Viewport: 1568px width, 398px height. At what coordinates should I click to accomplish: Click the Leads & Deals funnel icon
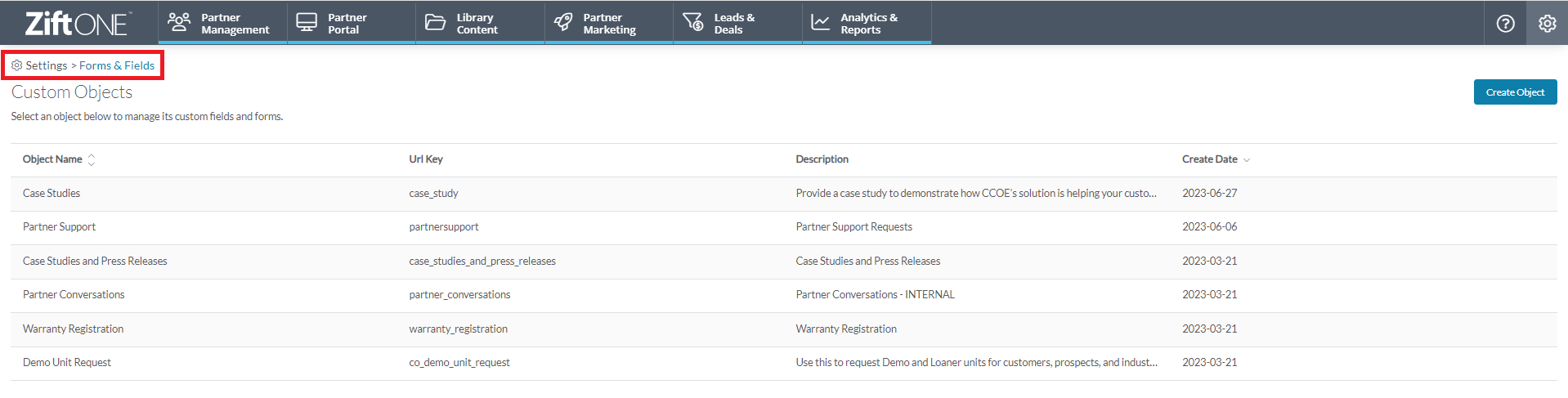[x=692, y=22]
